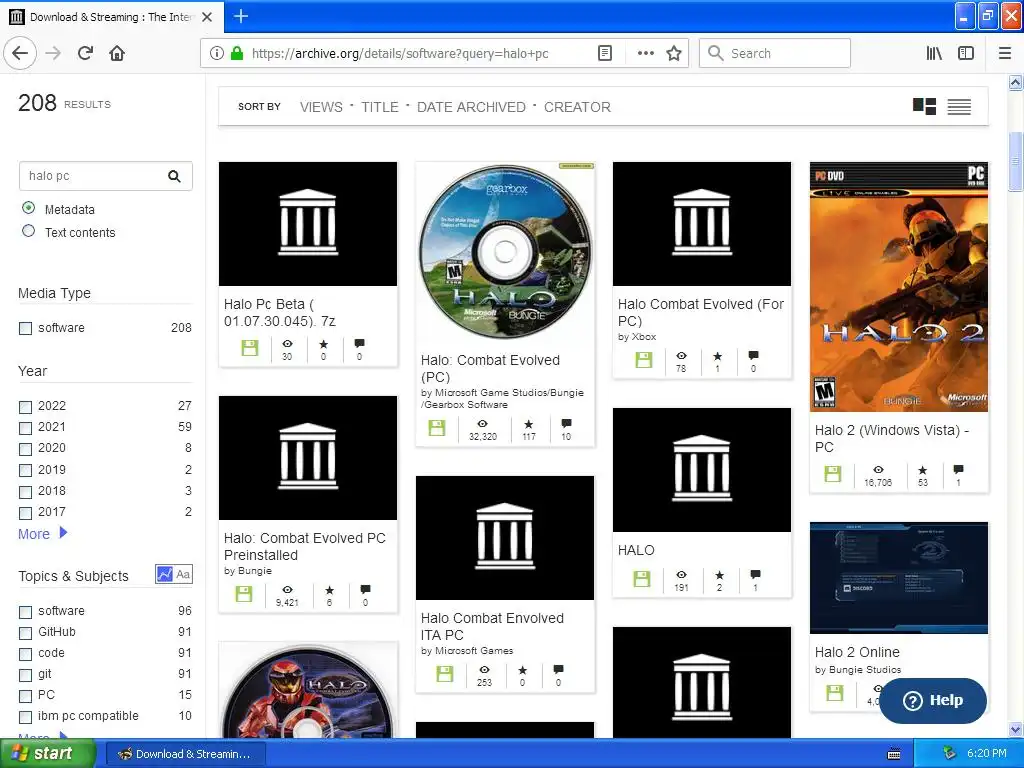Click reviews speech bubble under HALO item

[755, 575]
